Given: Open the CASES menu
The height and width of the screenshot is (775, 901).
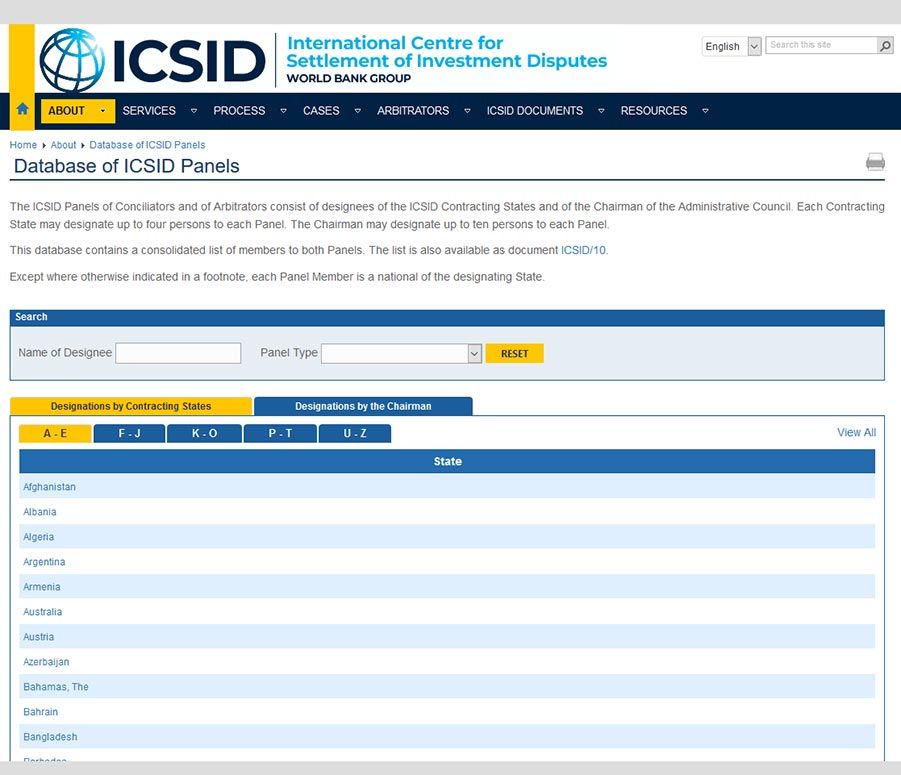Looking at the screenshot, I should tap(320, 111).
